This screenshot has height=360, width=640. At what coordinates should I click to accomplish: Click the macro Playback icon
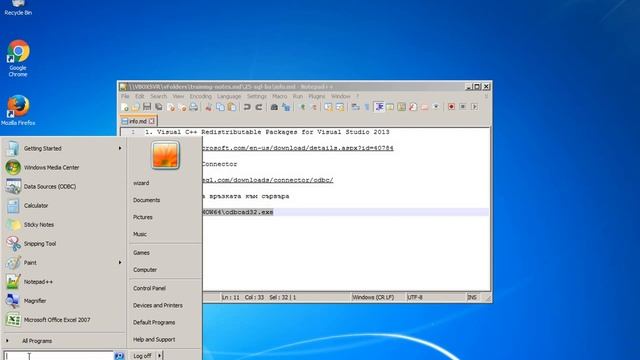(474, 107)
